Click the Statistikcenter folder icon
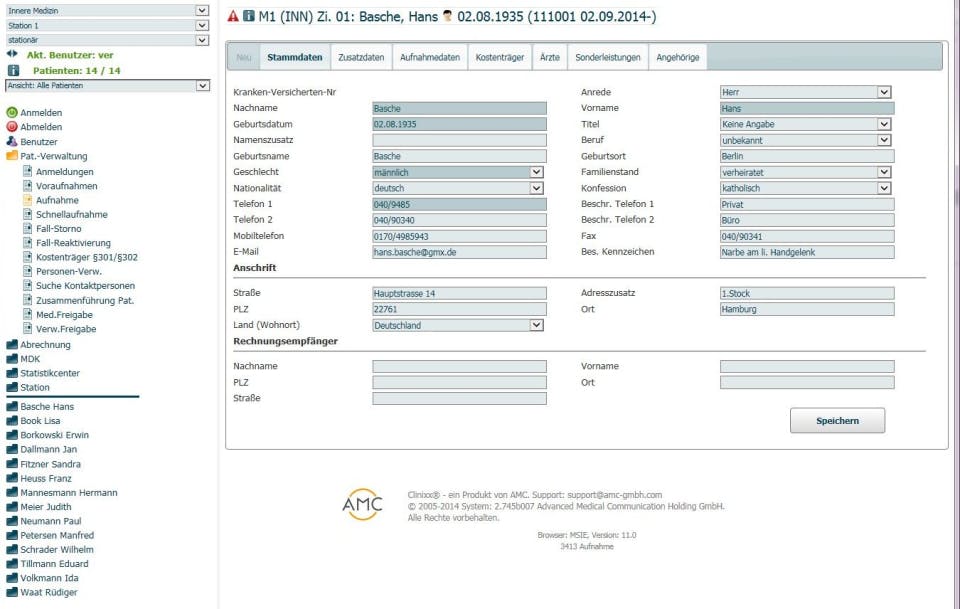The width and height of the screenshot is (960, 609). (x=12, y=373)
